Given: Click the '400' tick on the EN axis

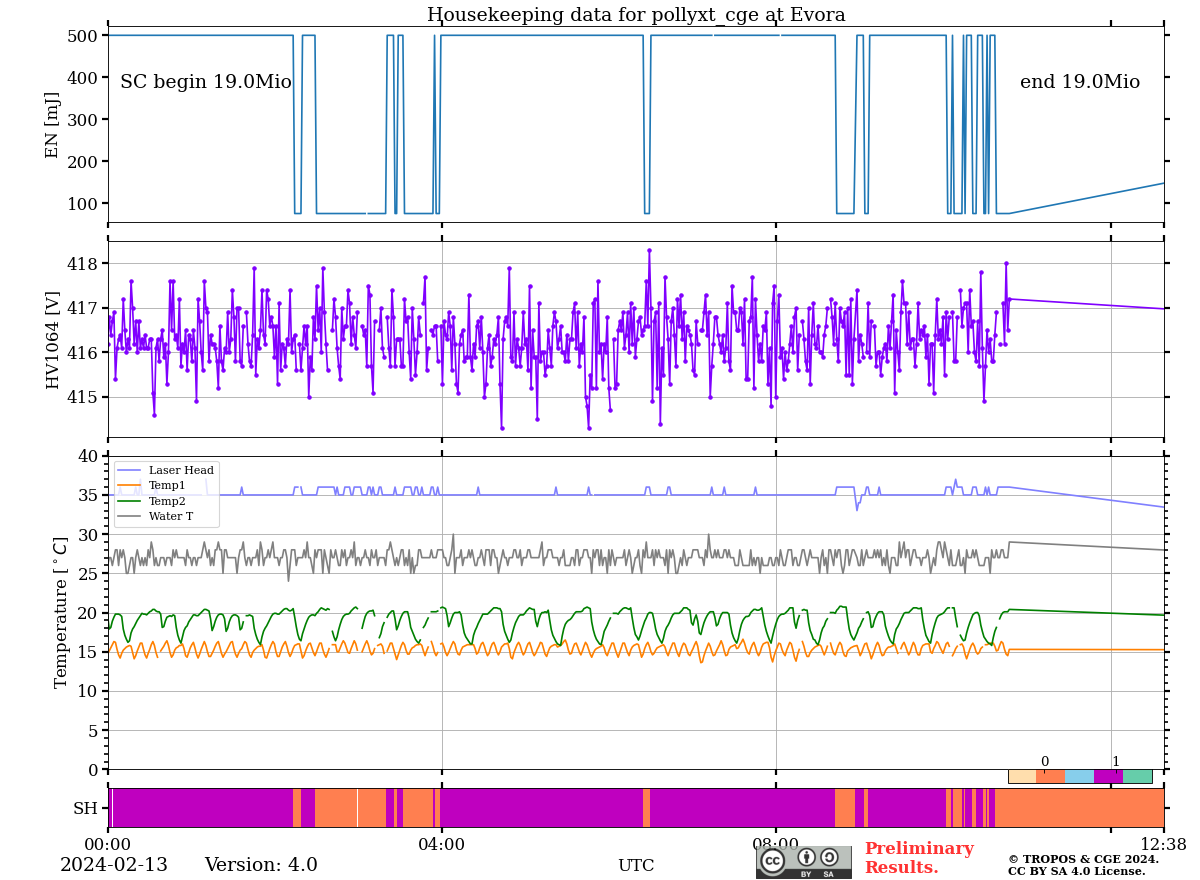Looking at the screenshot, I should (83, 78).
